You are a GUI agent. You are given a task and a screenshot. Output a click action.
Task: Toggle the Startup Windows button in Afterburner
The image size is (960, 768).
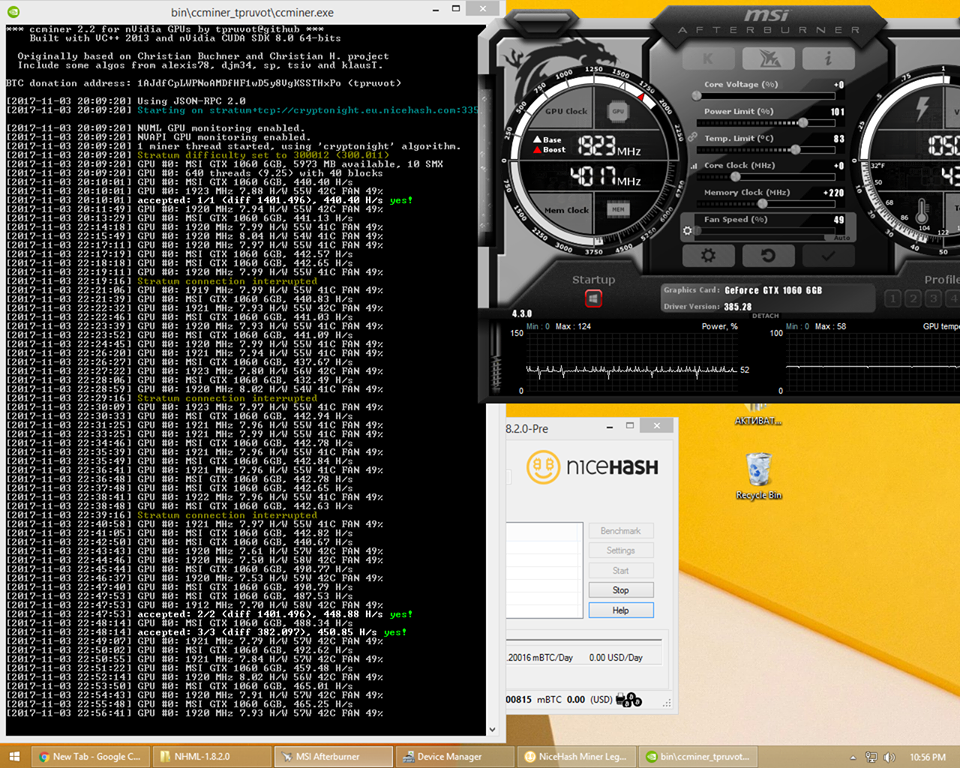click(x=593, y=298)
